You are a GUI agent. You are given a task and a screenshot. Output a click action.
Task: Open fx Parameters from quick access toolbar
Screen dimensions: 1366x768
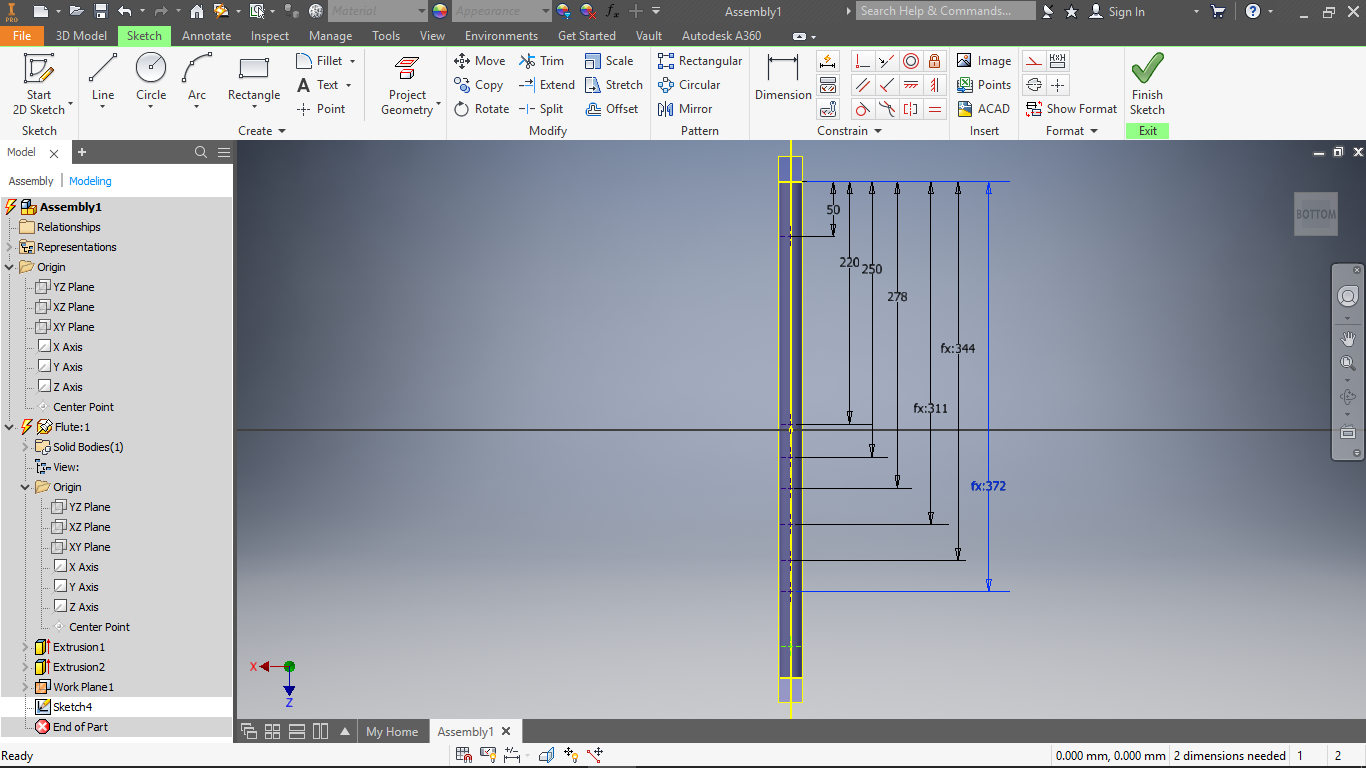click(x=613, y=11)
